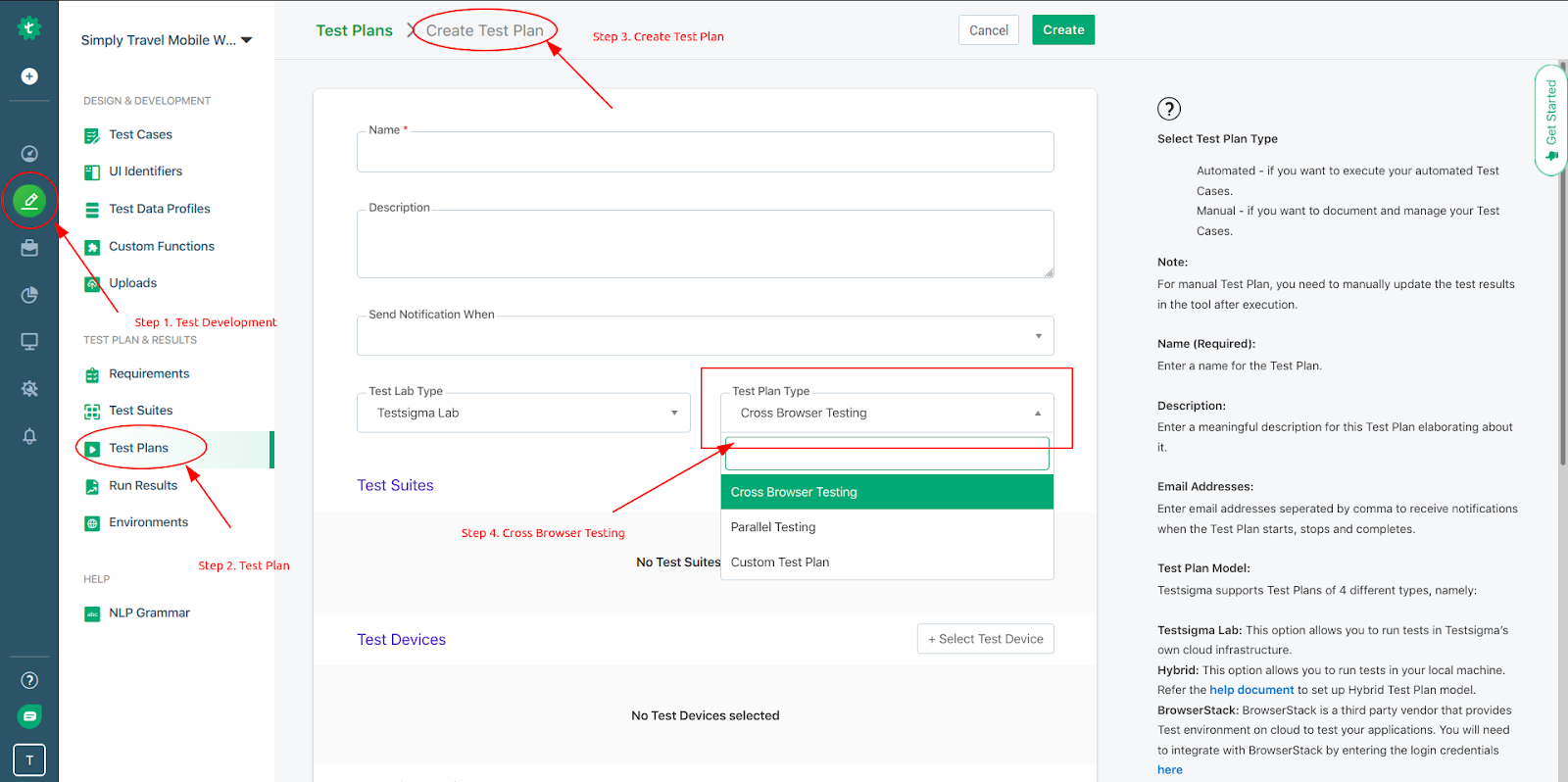Click into the Description text area
This screenshot has width=1568, height=782.
point(706,244)
